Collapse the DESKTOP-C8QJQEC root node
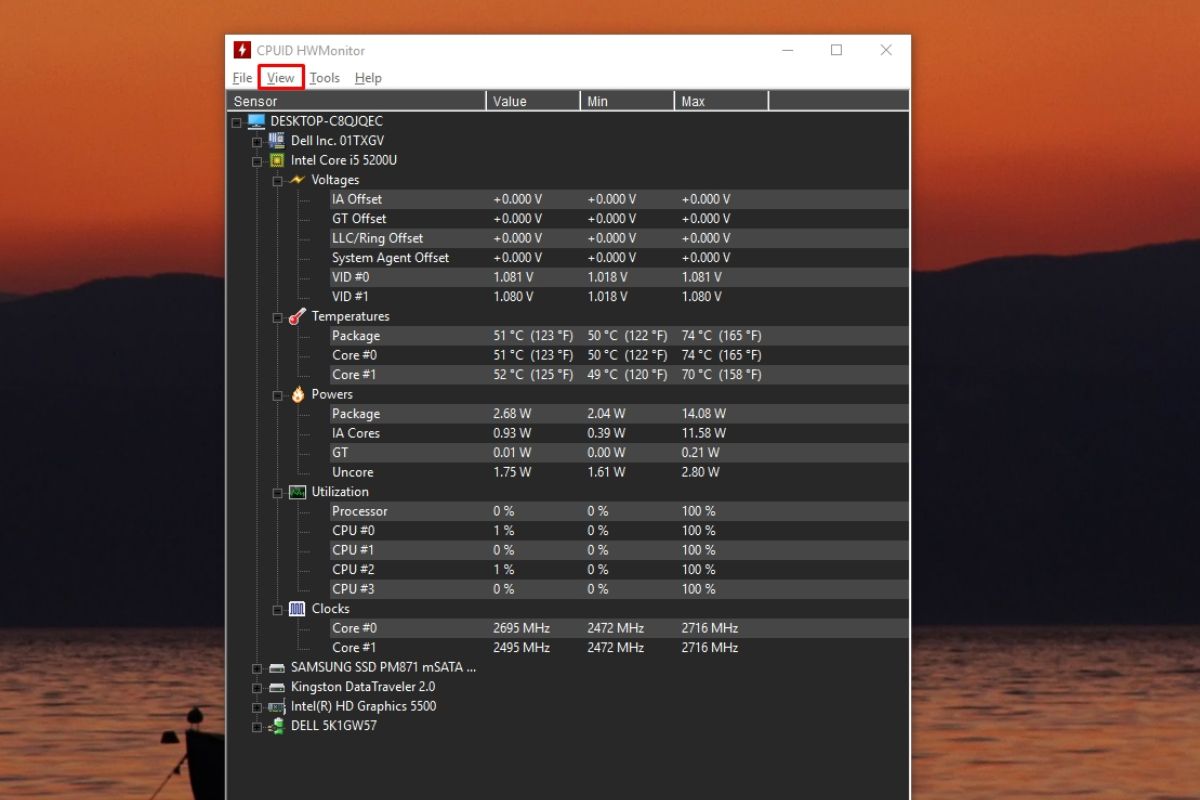The height and width of the screenshot is (800, 1200). [x=237, y=122]
